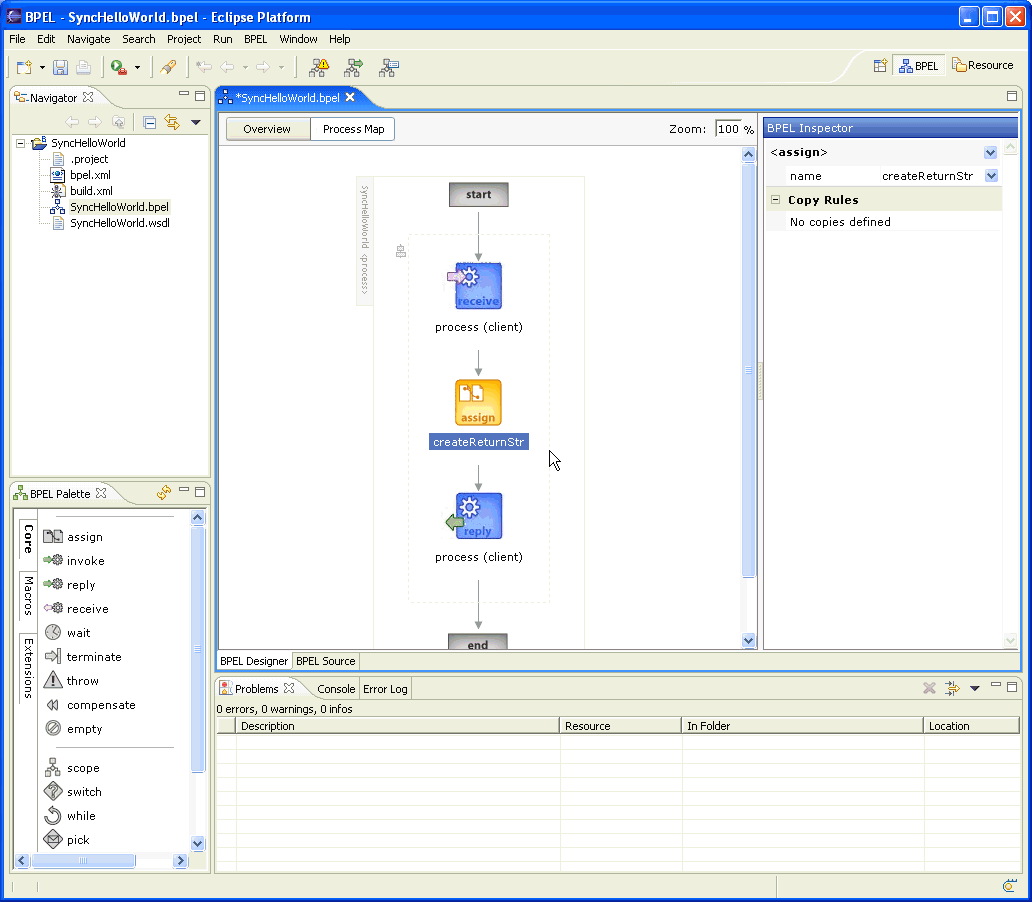
Task: Click the Overview button
Action: pos(267,129)
